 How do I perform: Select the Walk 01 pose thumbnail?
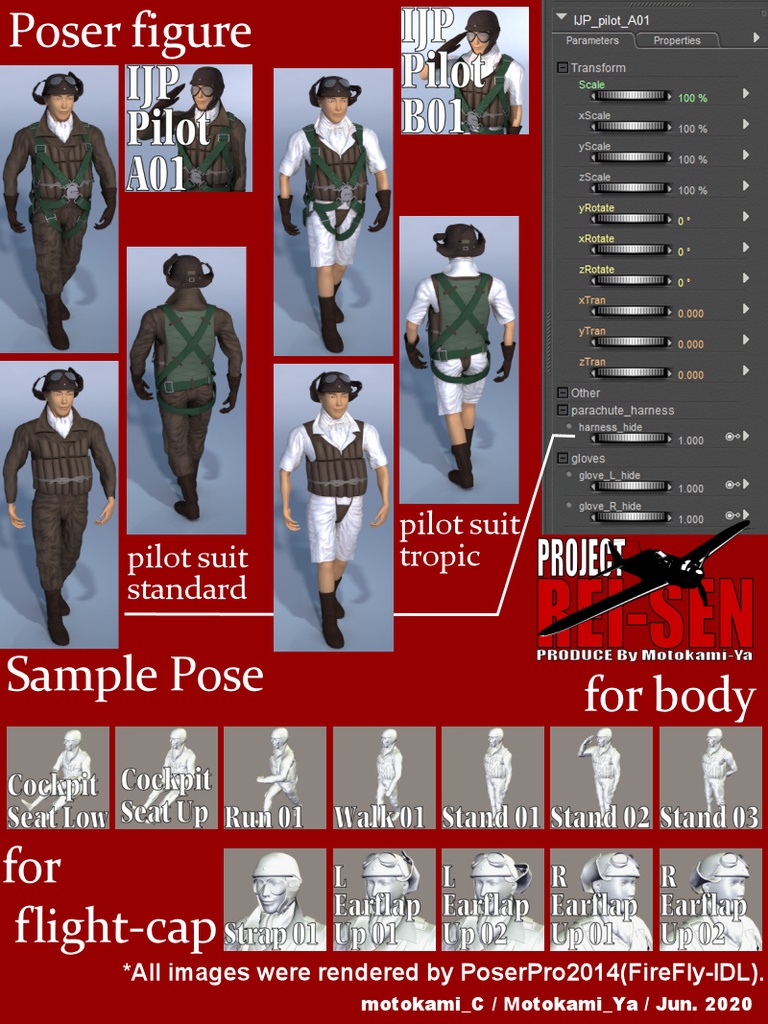point(384,778)
